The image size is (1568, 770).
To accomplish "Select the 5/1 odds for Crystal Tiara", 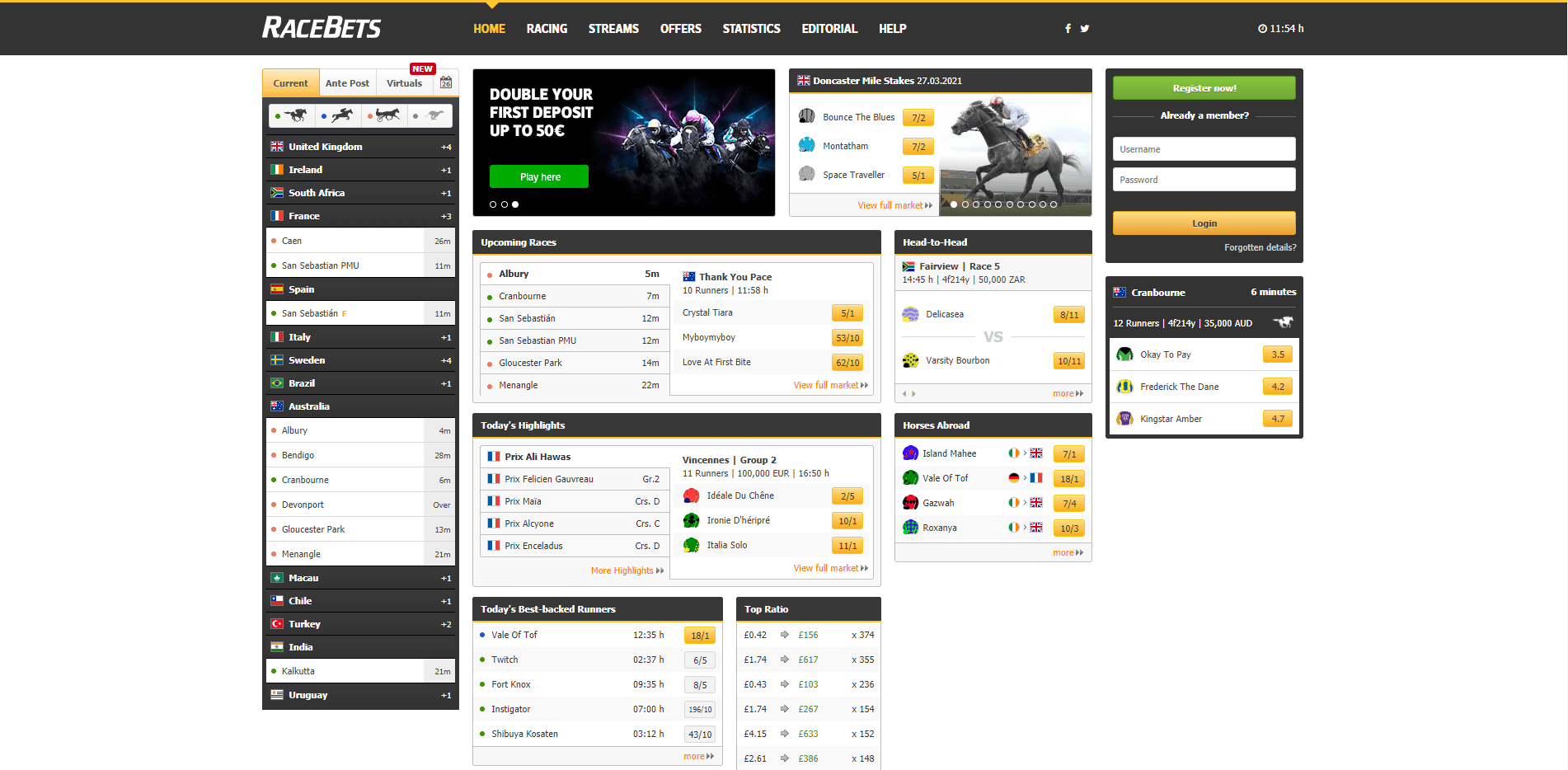I will click(x=847, y=313).
